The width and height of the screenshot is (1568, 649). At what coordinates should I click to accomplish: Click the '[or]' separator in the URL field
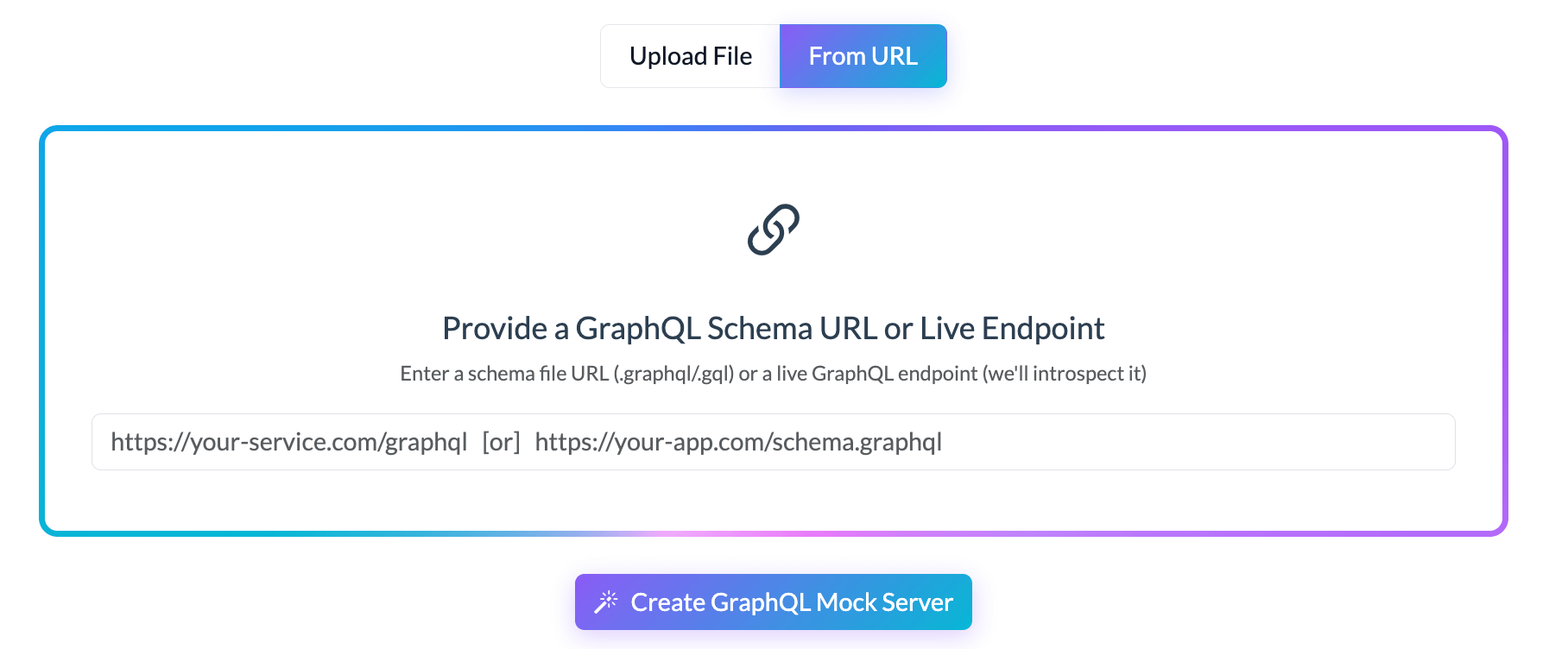click(501, 442)
